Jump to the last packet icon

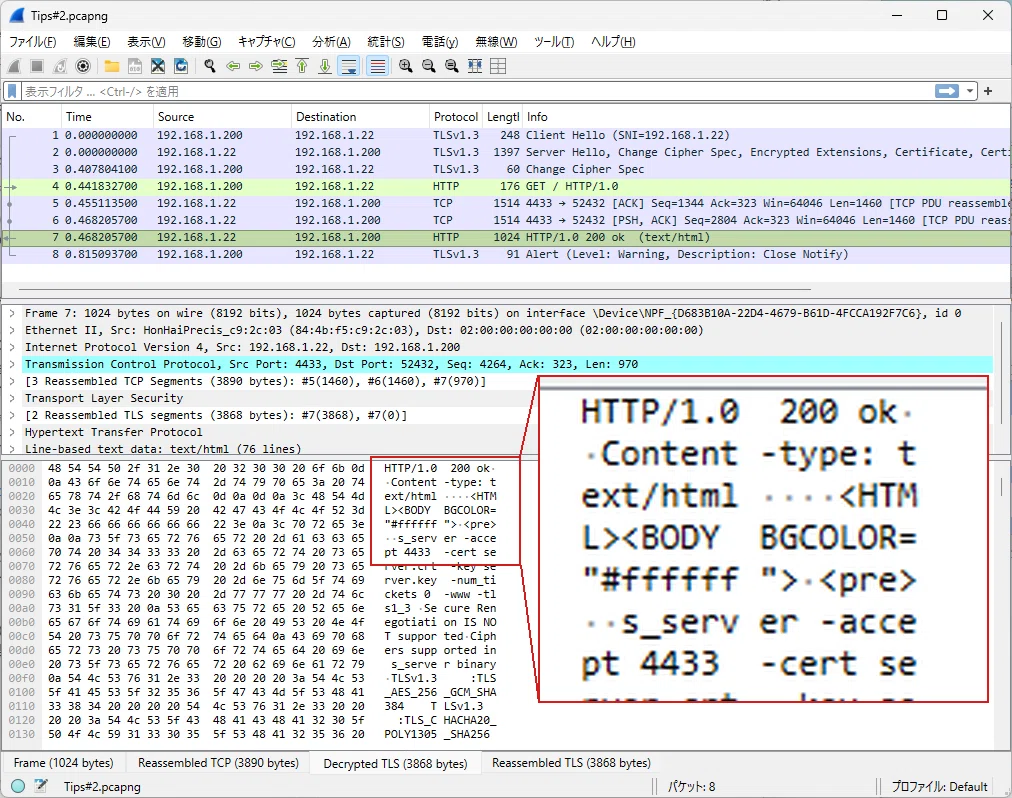(x=325, y=66)
